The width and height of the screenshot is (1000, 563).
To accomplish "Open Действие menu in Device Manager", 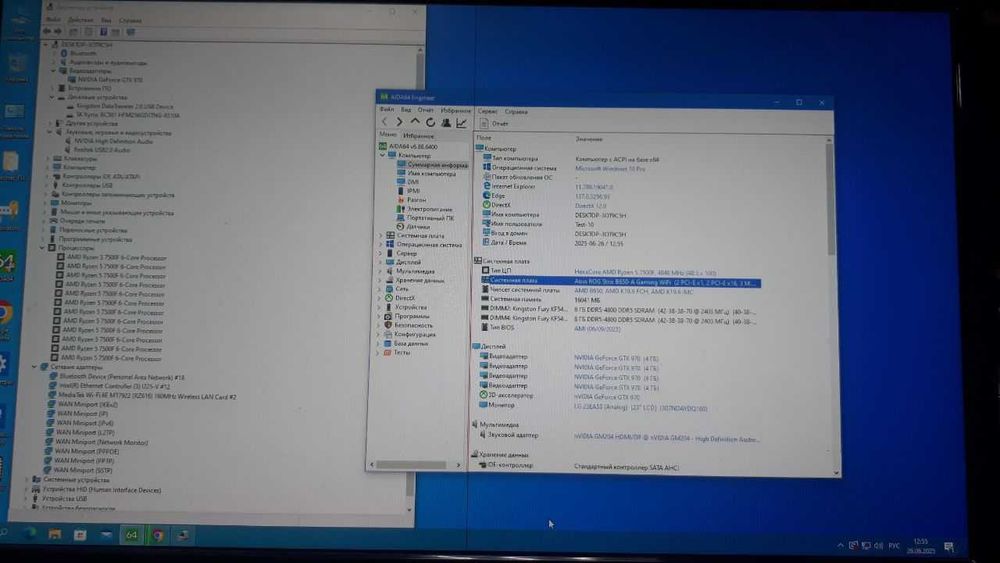I will click(x=80, y=20).
